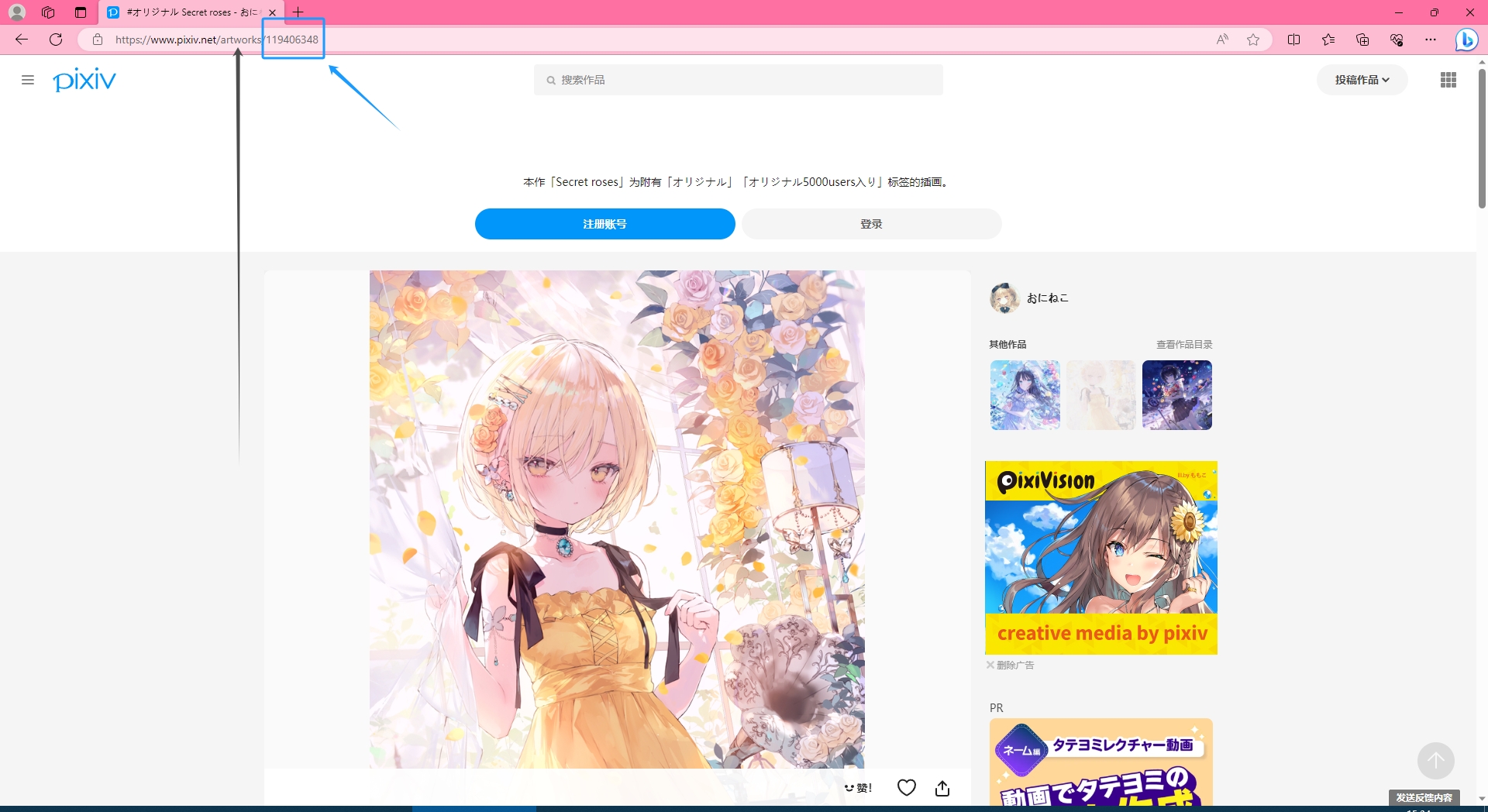Open Bing Copilot sidebar icon
Viewport: 1488px width, 812px height.
(1466, 40)
